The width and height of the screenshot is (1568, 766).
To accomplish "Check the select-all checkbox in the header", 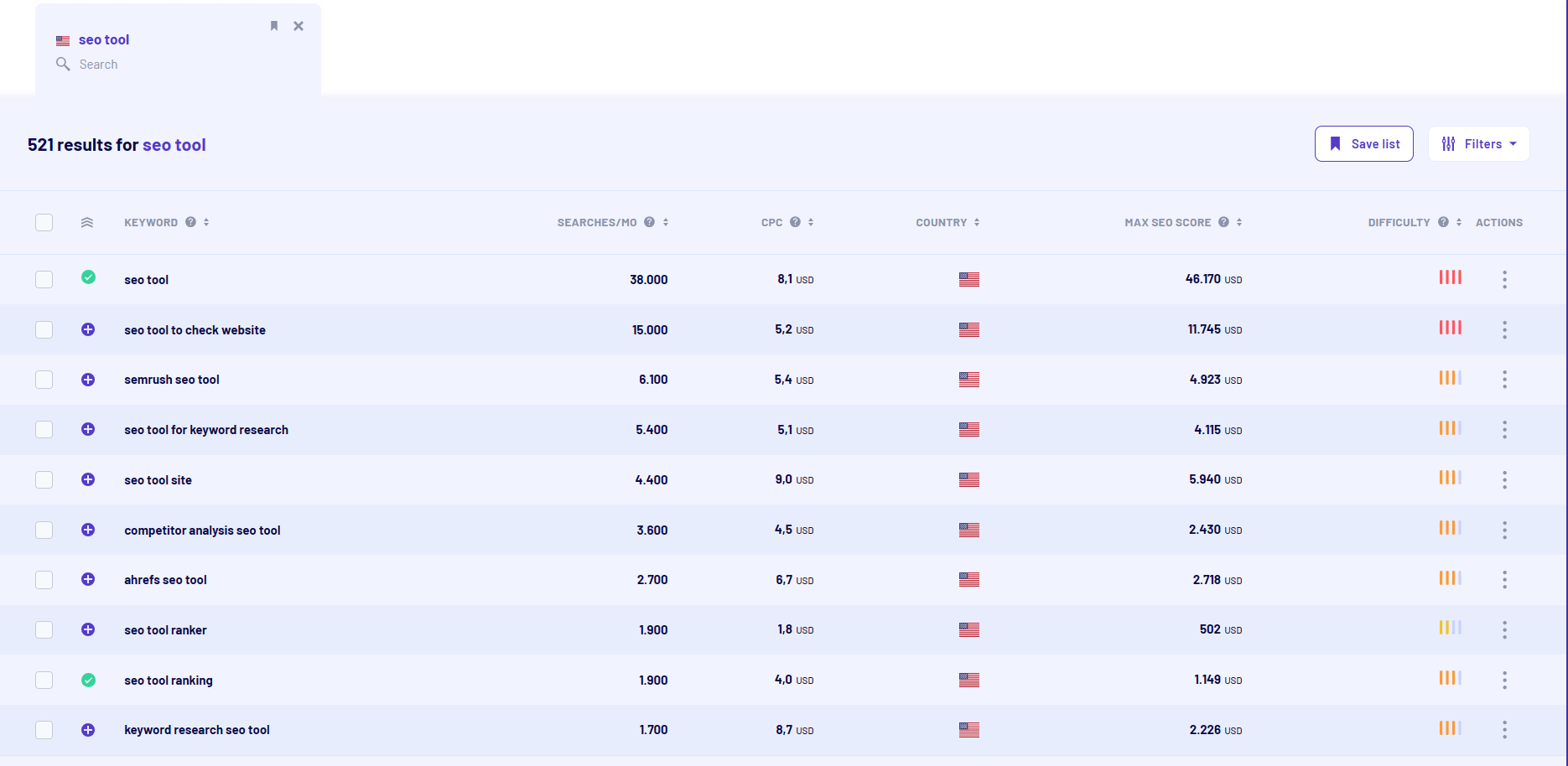I will click(x=44, y=222).
